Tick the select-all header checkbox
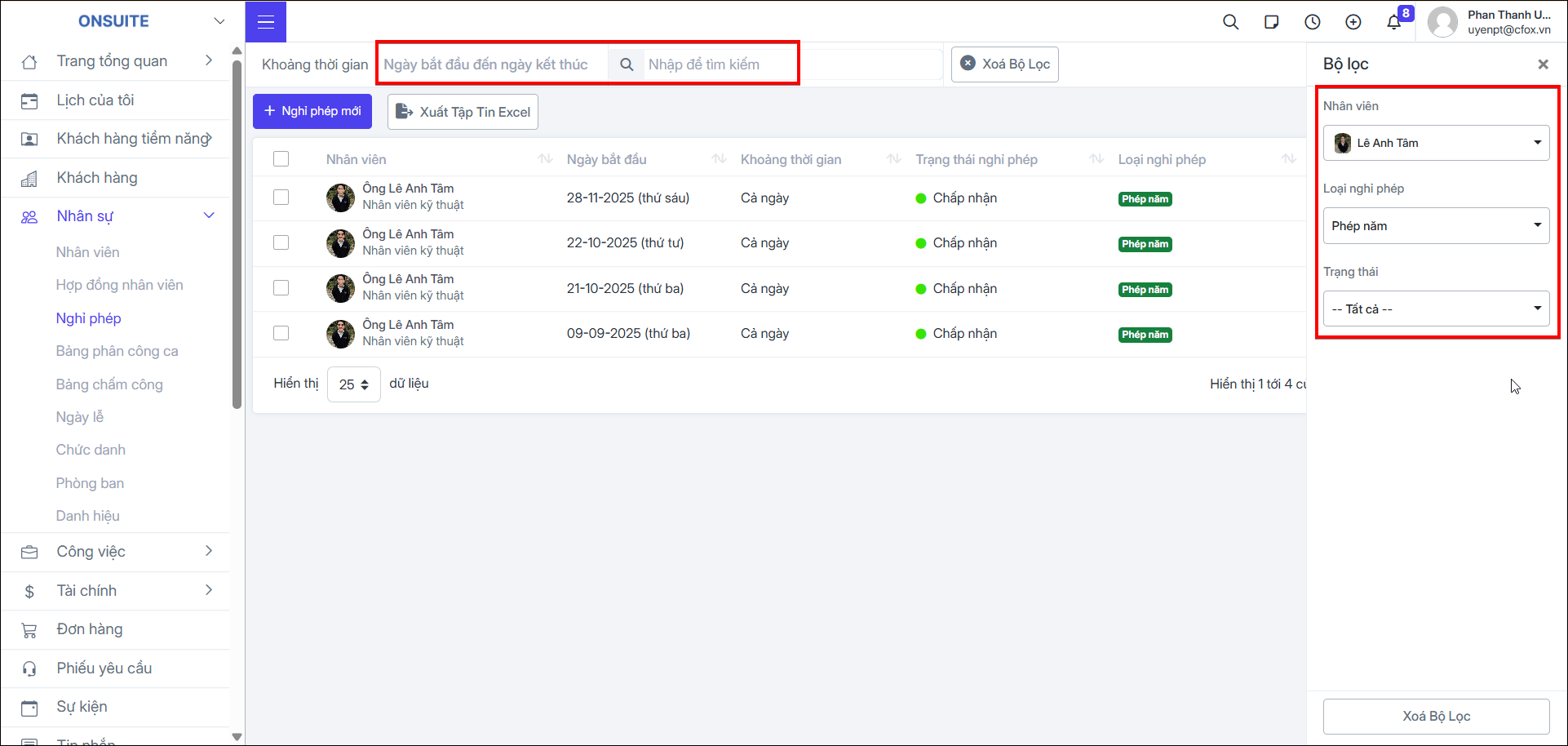 (281, 159)
